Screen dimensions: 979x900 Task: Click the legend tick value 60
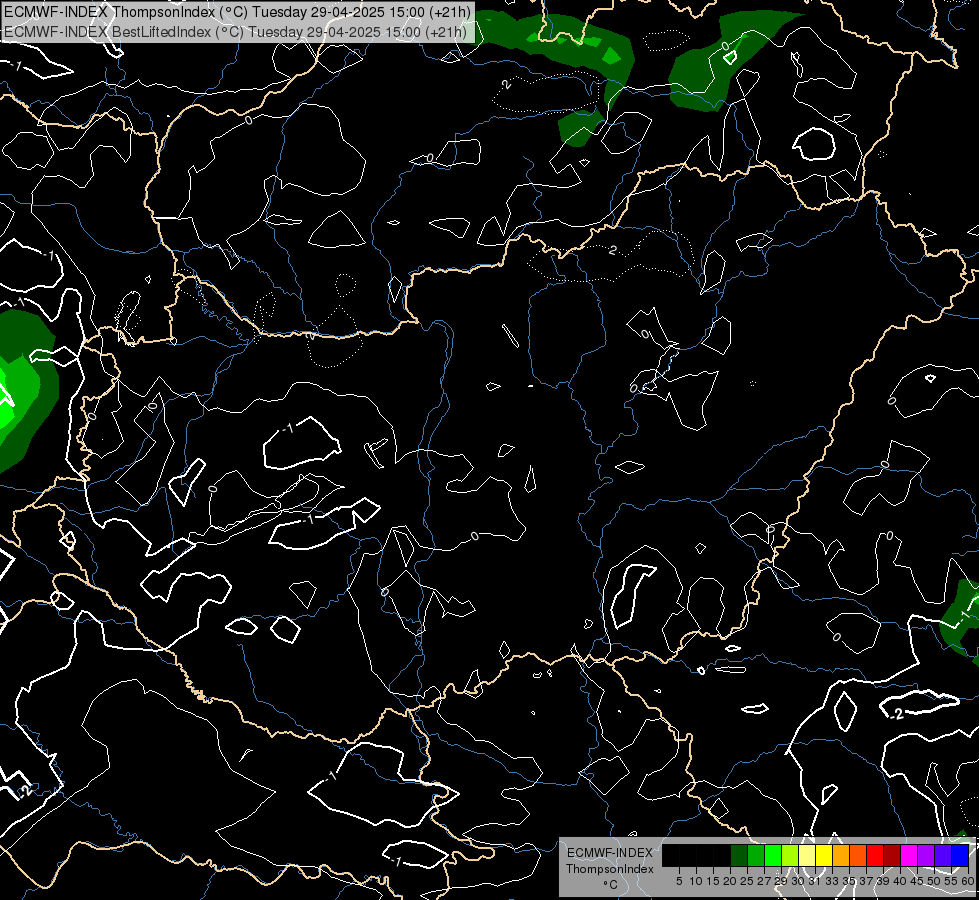point(968,881)
